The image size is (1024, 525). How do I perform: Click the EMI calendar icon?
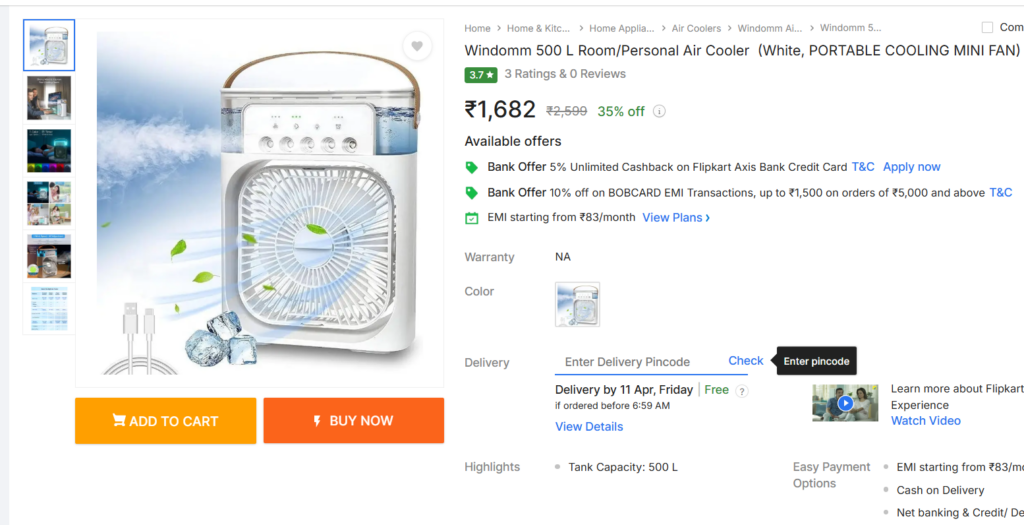click(472, 218)
